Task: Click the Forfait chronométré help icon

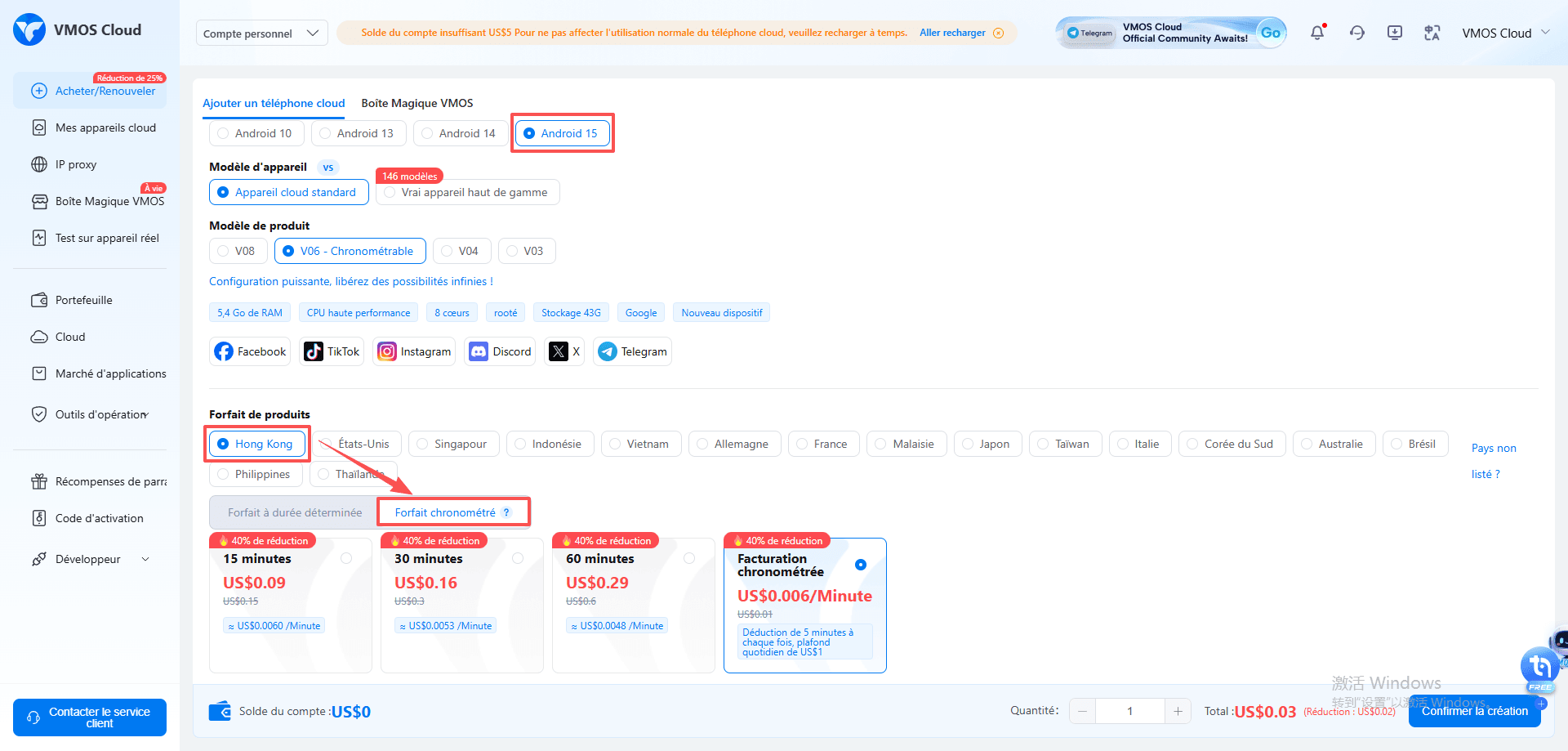Action: click(x=506, y=512)
